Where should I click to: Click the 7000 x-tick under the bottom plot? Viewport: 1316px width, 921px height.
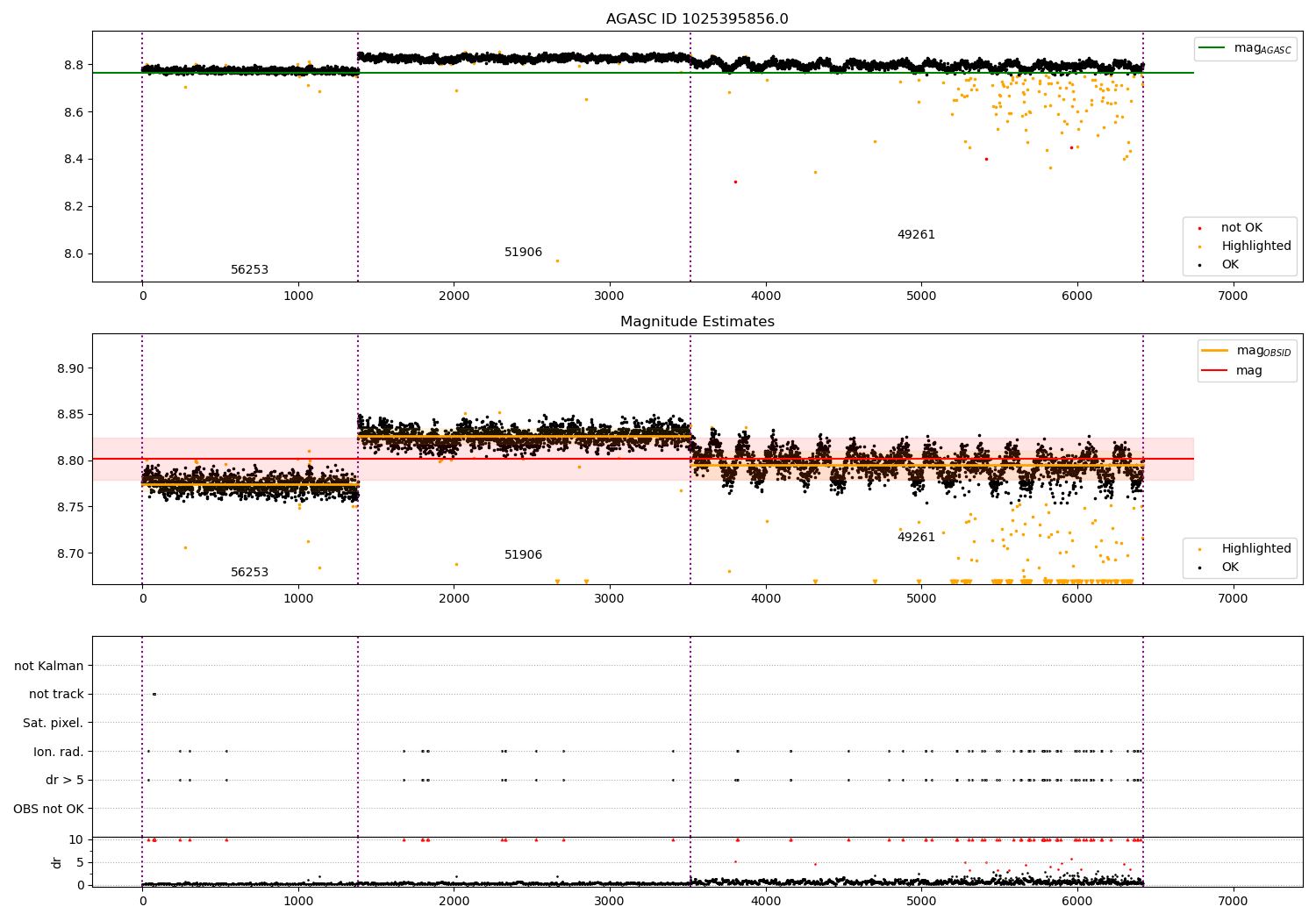(x=1233, y=901)
